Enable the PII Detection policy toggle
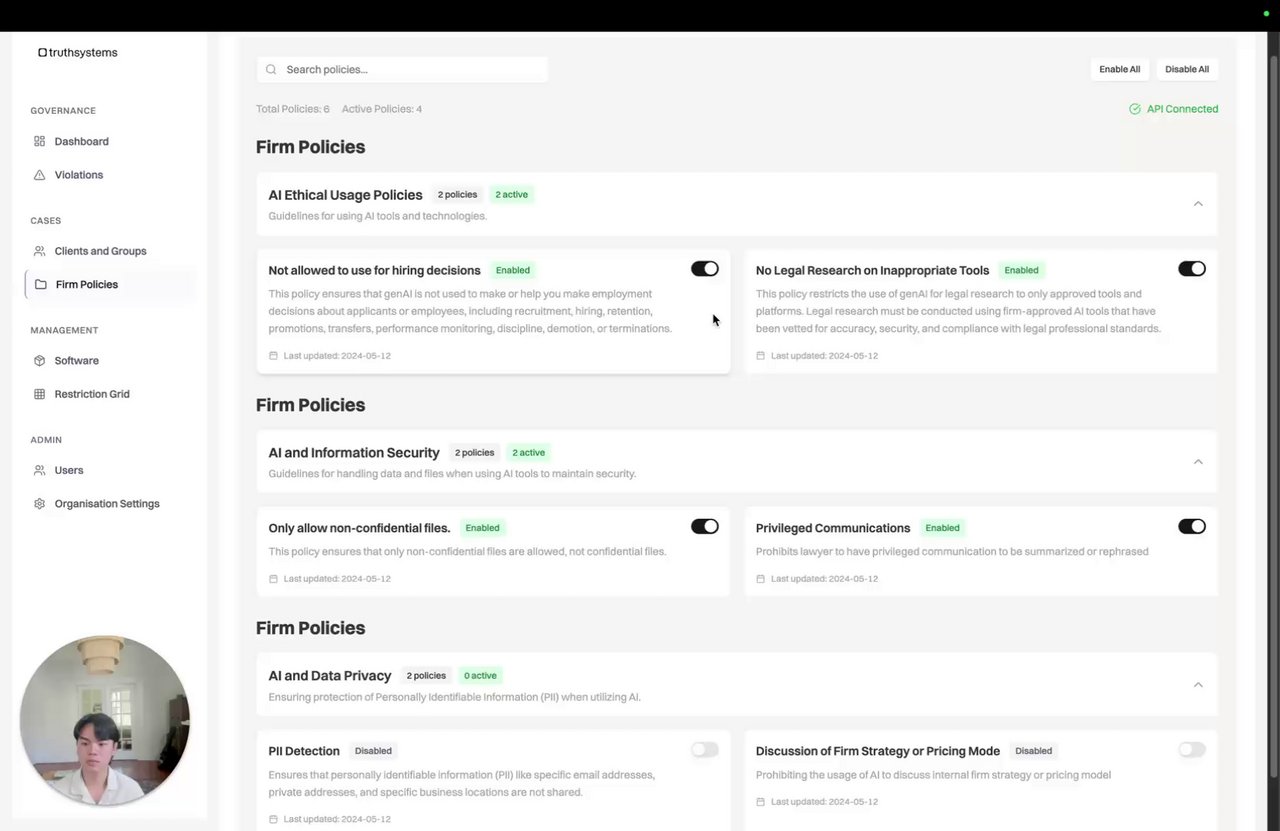 coord(704,750)
